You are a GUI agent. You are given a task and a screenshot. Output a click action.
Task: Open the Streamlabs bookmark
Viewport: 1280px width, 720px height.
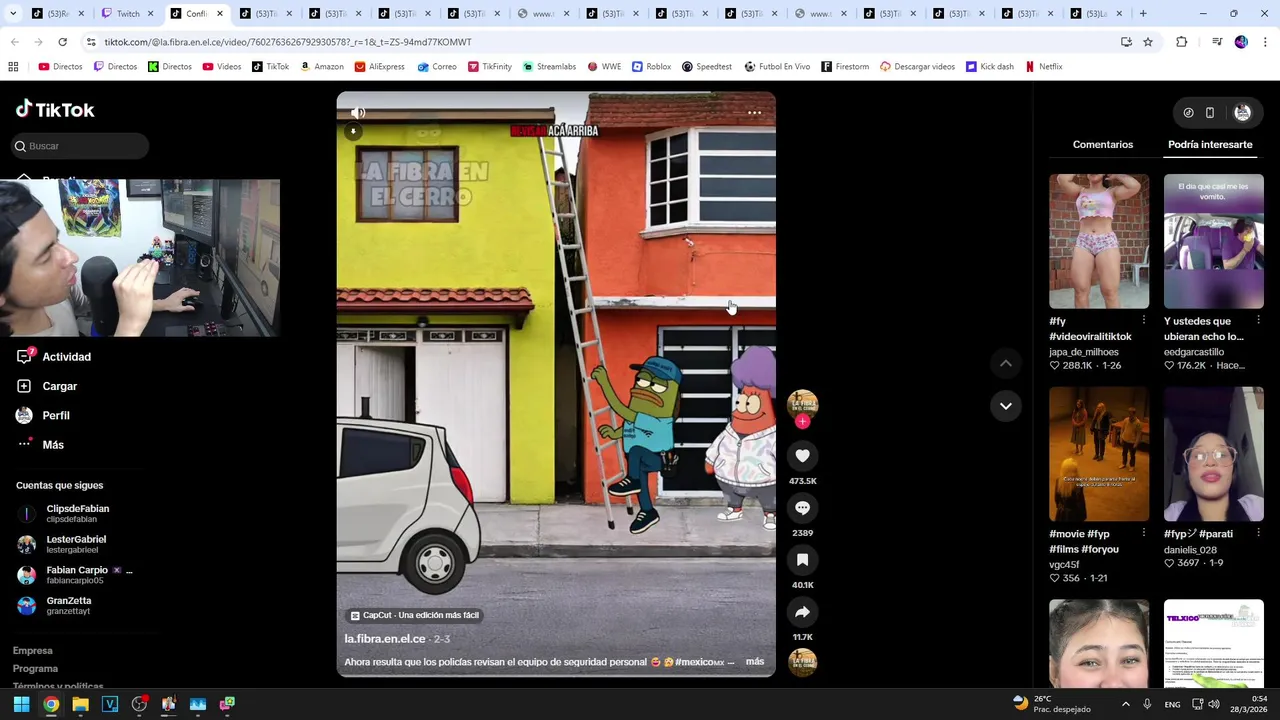(549, 67)
